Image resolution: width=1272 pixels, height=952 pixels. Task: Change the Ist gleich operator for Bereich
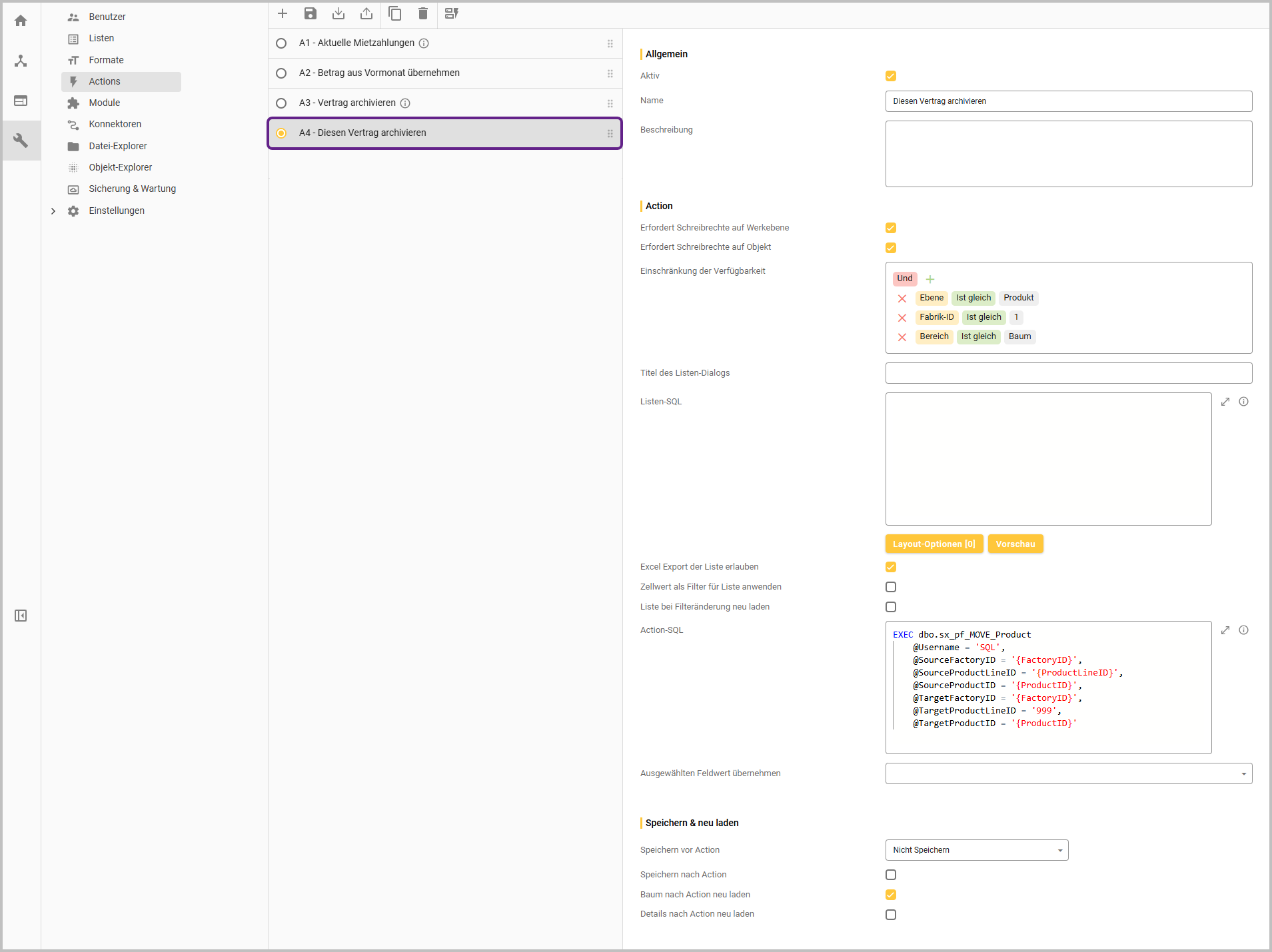tap(978, 336)
